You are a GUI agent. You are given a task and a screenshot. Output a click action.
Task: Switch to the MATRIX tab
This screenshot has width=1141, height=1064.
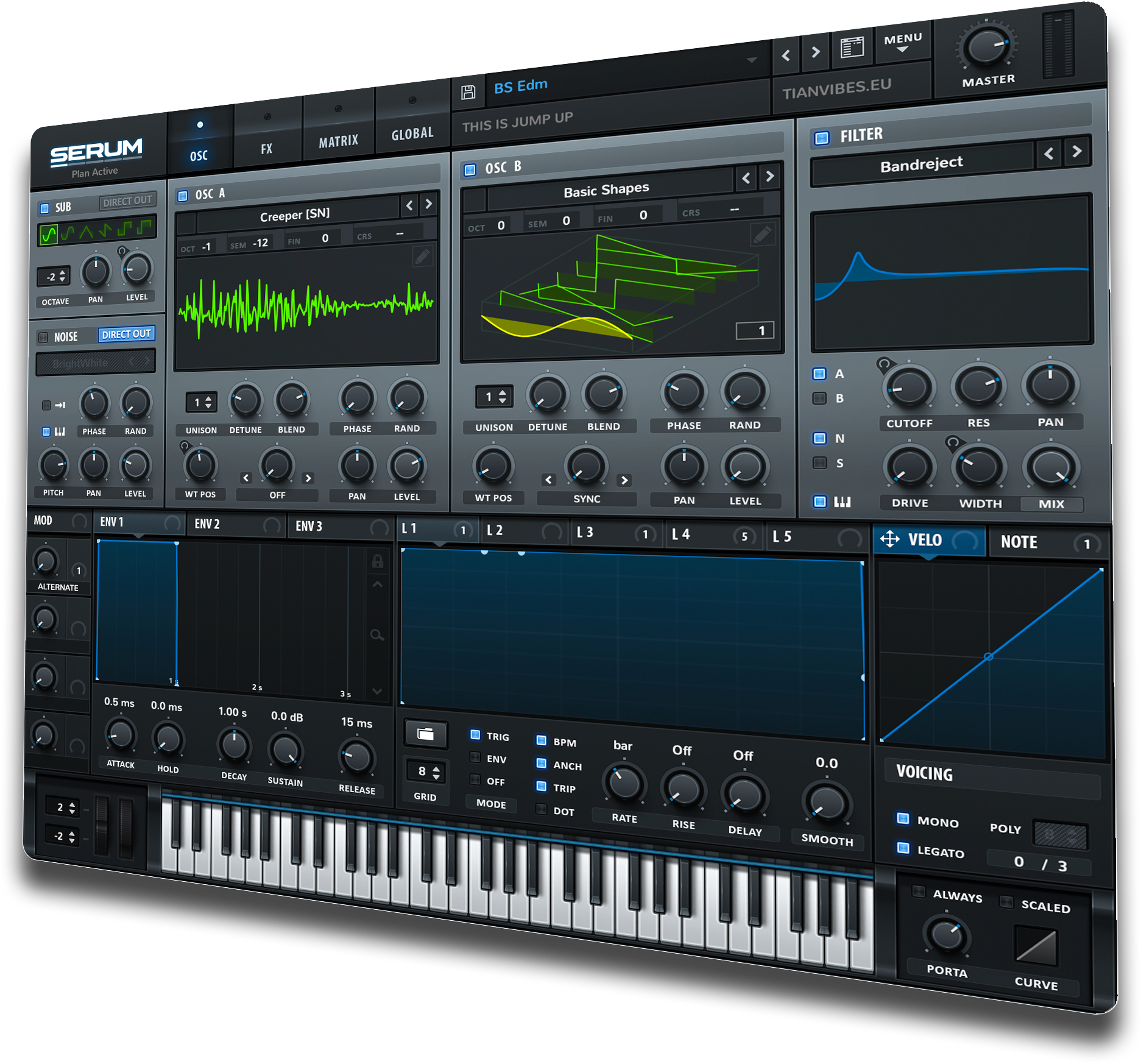click(x=338, y=141)
